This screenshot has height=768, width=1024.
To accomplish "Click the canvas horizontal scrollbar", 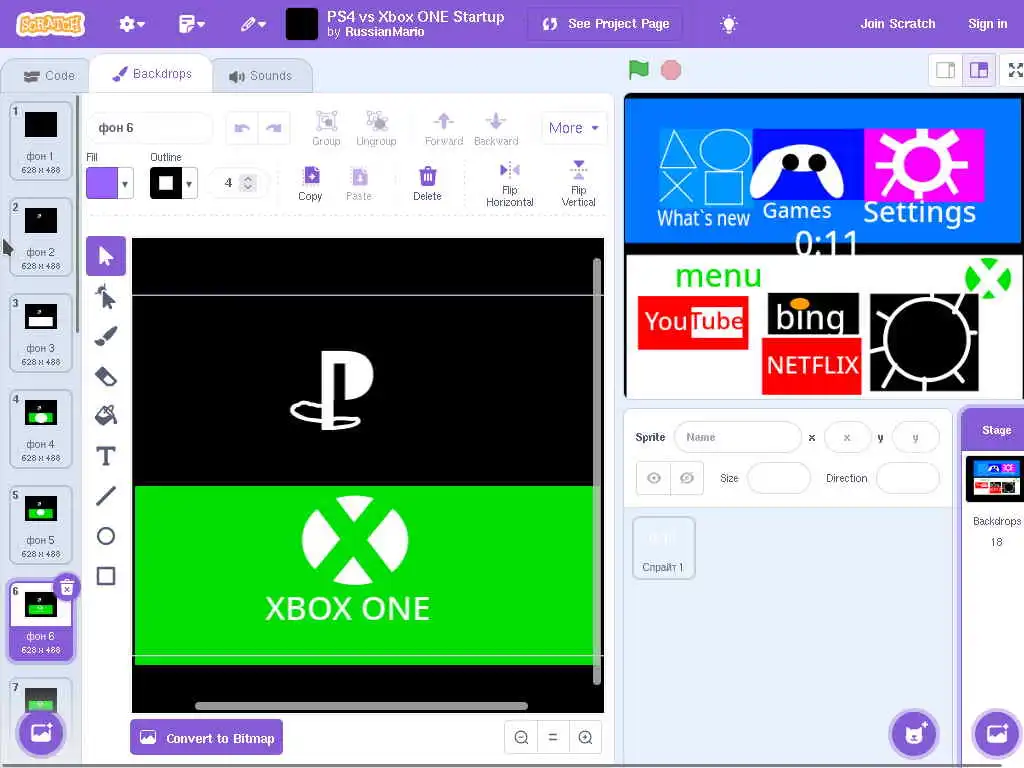I will (361, 705).
